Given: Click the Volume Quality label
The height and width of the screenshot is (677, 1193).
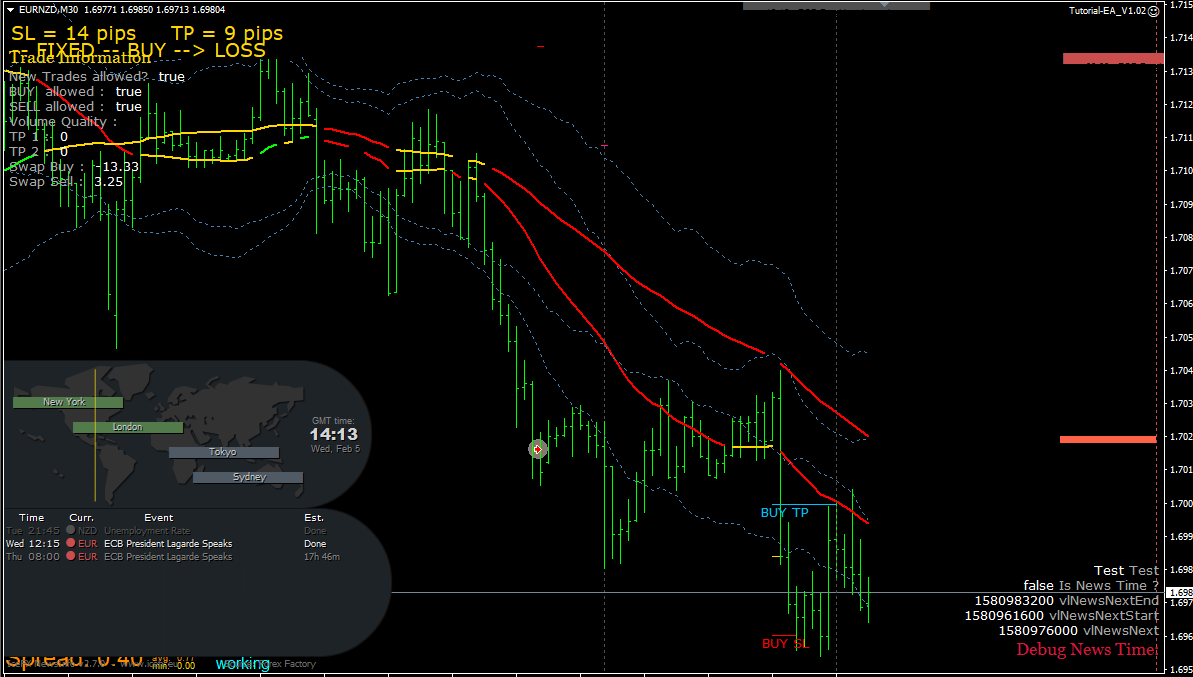Looking at the screenshot, I should click(64, 122).
